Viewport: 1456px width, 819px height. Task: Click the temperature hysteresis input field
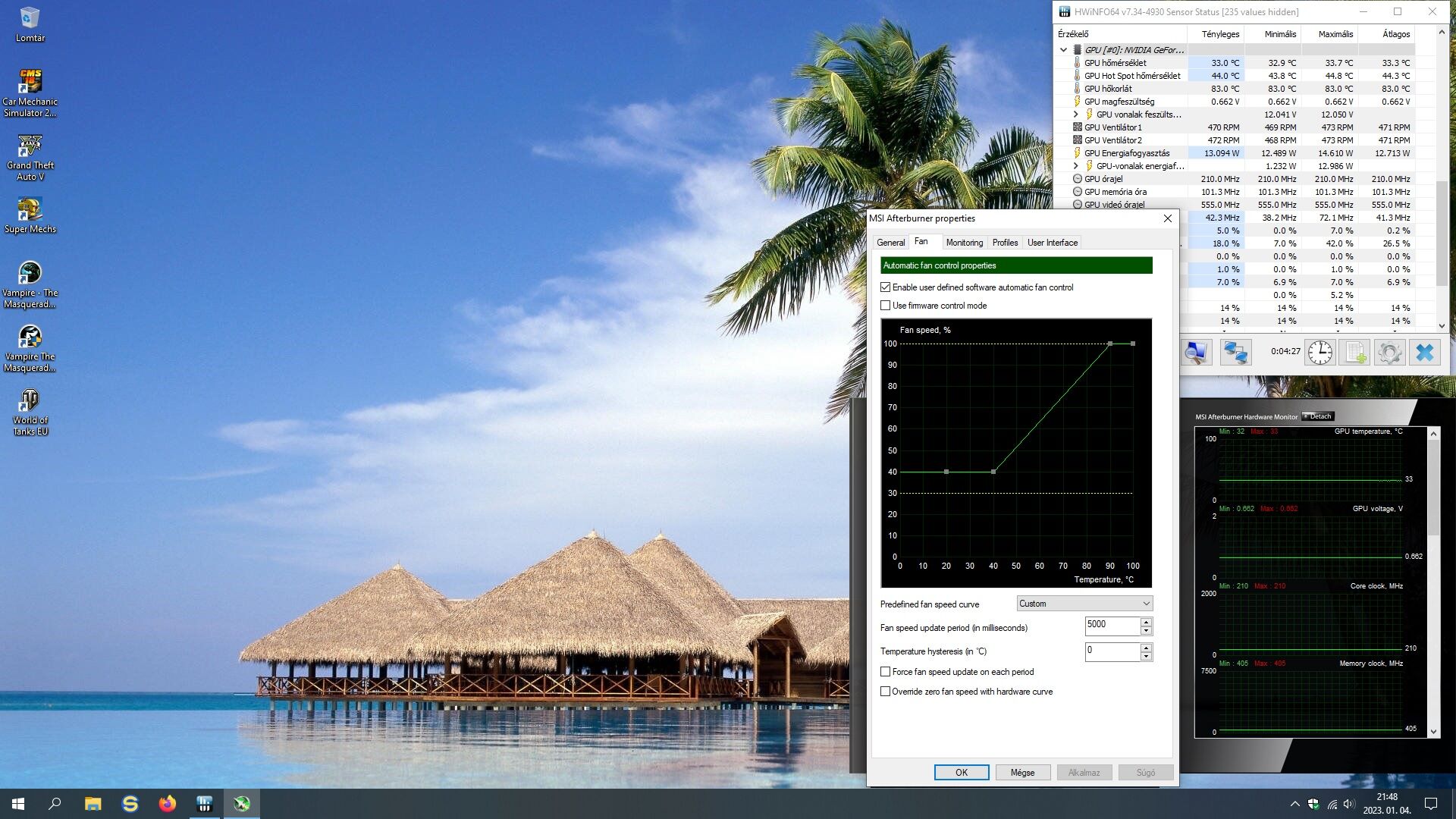point(1112,651)
